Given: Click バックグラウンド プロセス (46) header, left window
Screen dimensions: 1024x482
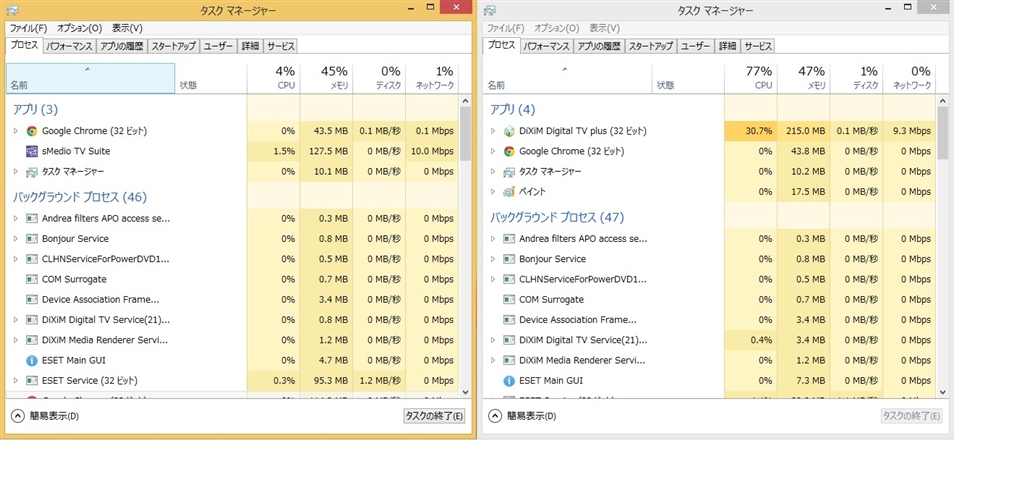Looking at the screenshot, I should pos(78,197).
